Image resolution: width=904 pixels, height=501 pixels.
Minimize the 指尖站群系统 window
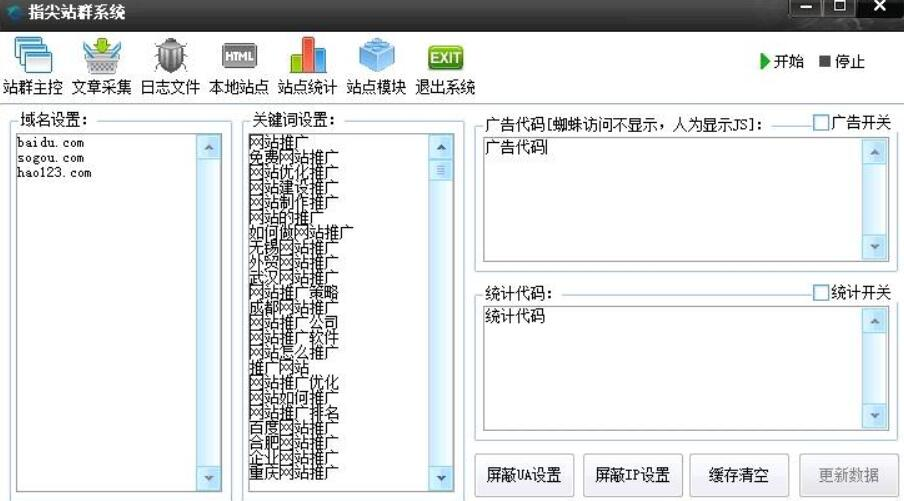[806, 7]
